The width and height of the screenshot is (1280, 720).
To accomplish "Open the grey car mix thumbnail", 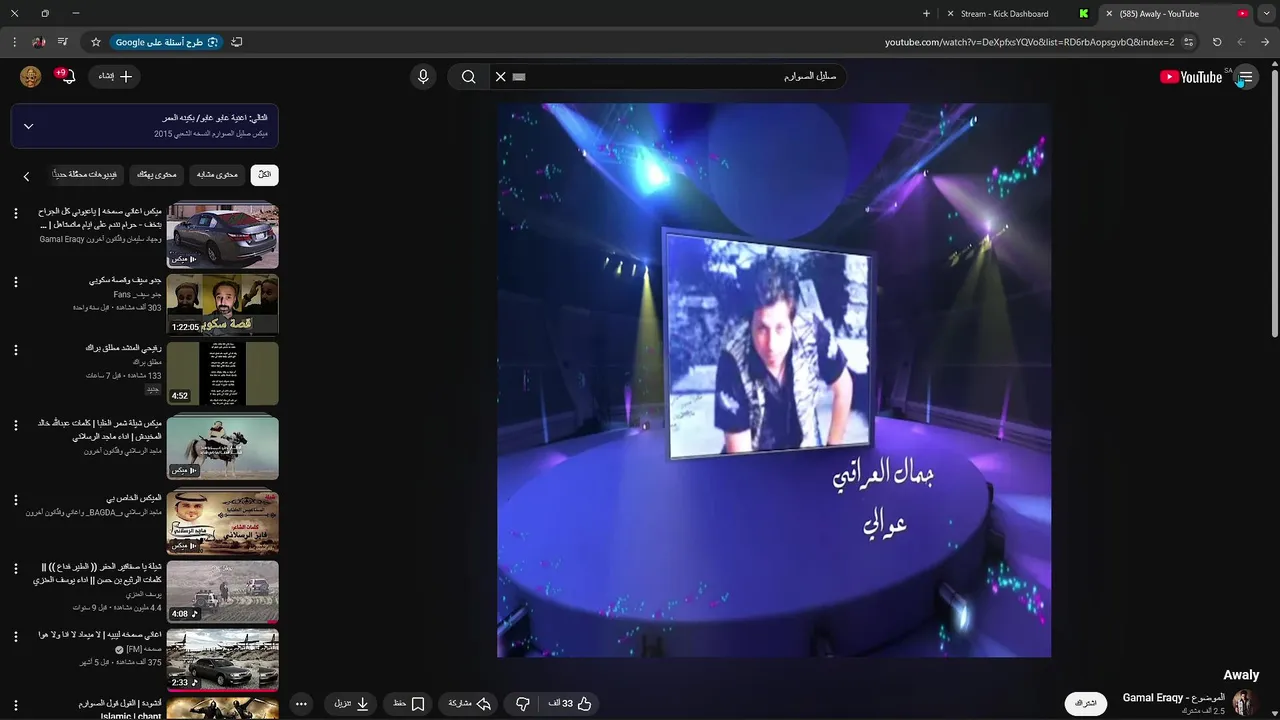I will click(222, 236).
